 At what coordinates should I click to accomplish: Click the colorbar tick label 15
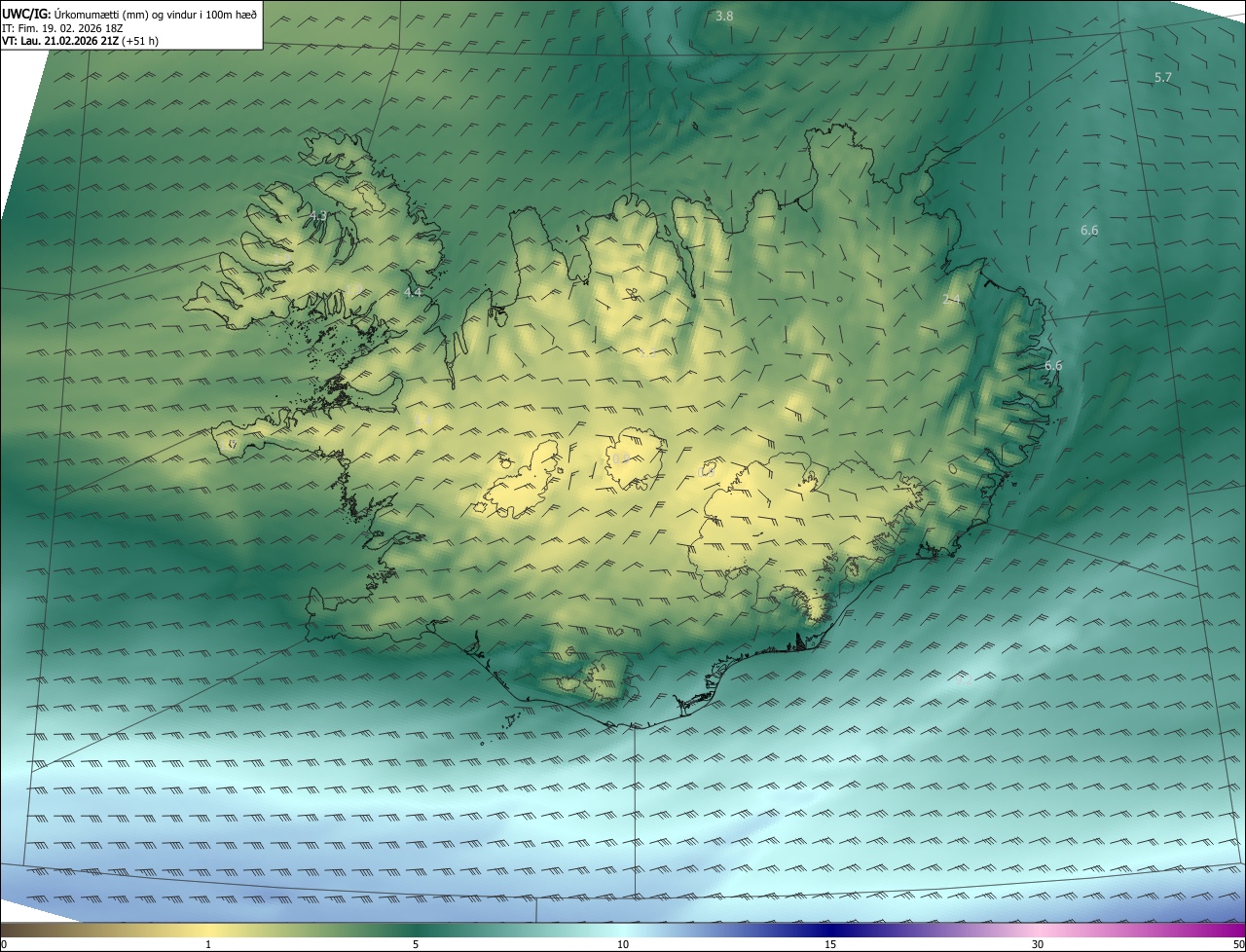coord(830,944)
